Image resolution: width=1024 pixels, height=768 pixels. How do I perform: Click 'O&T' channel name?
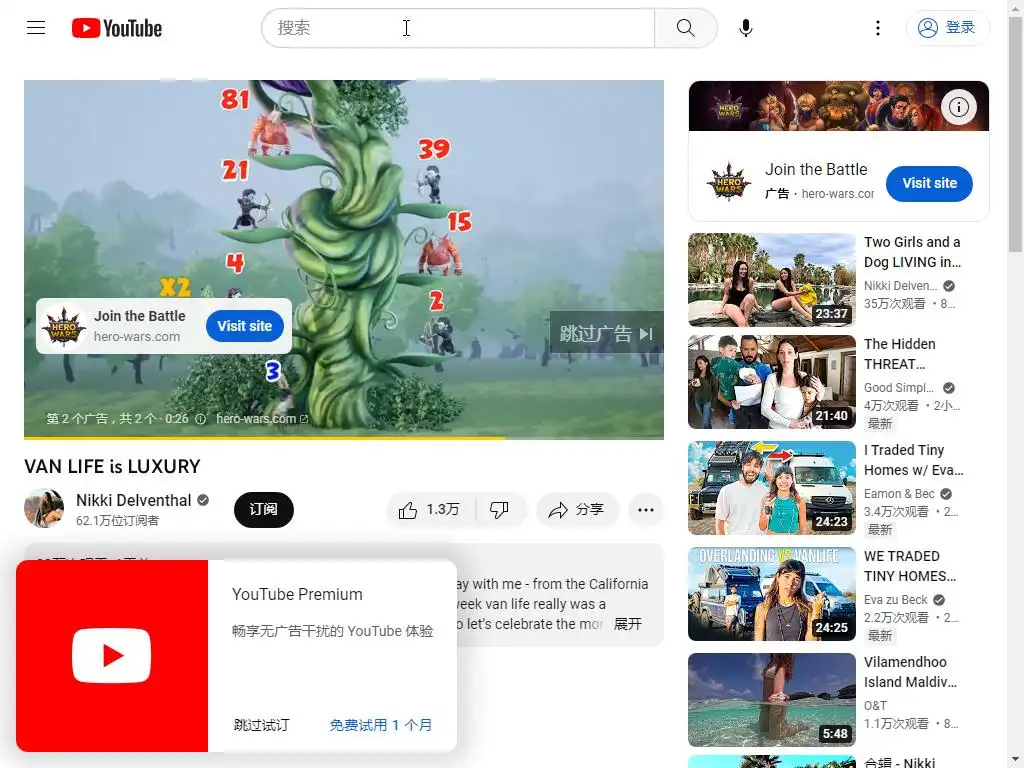[x=875, y=705]
